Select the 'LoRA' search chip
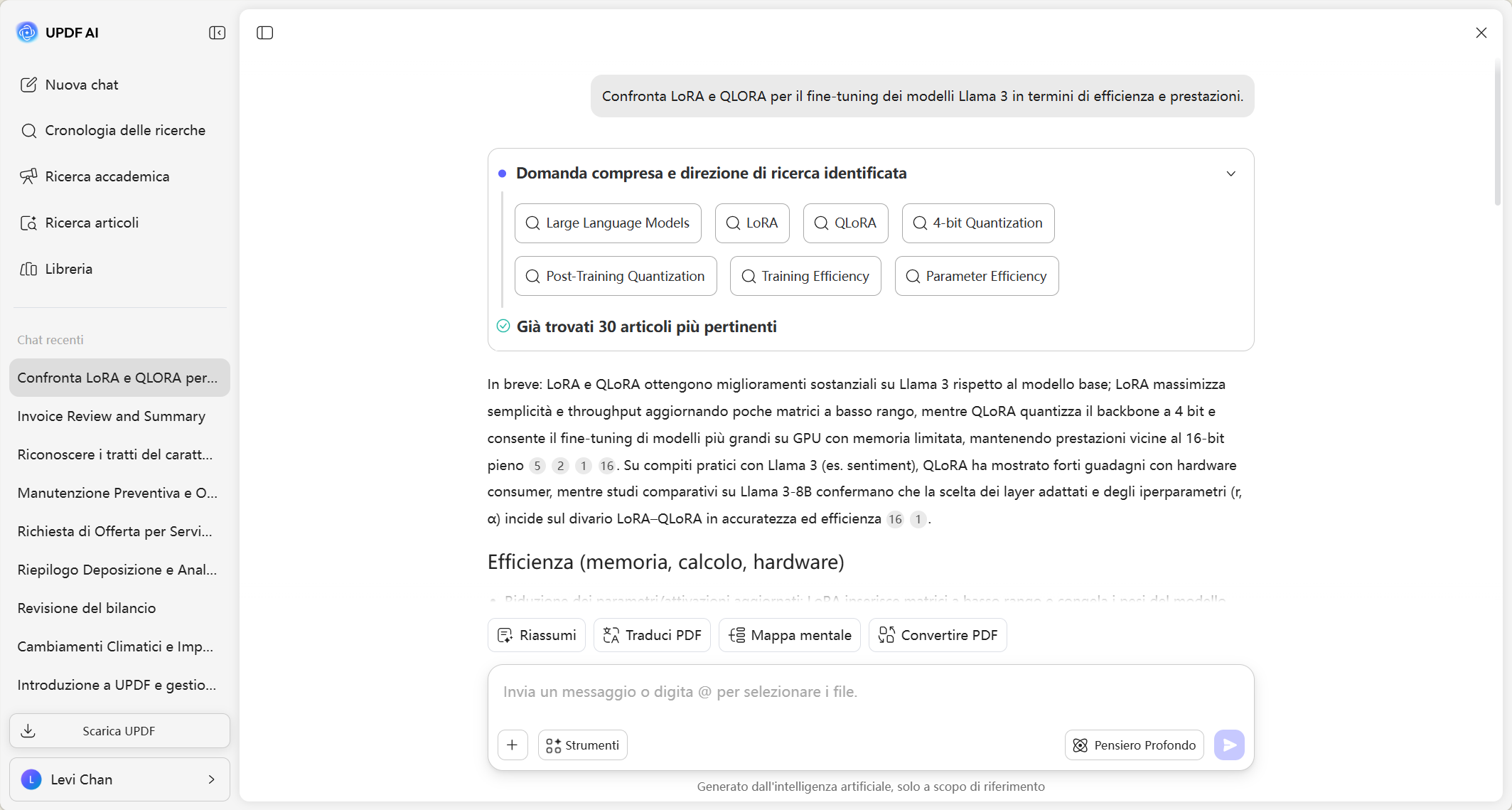 pos(752,223)
